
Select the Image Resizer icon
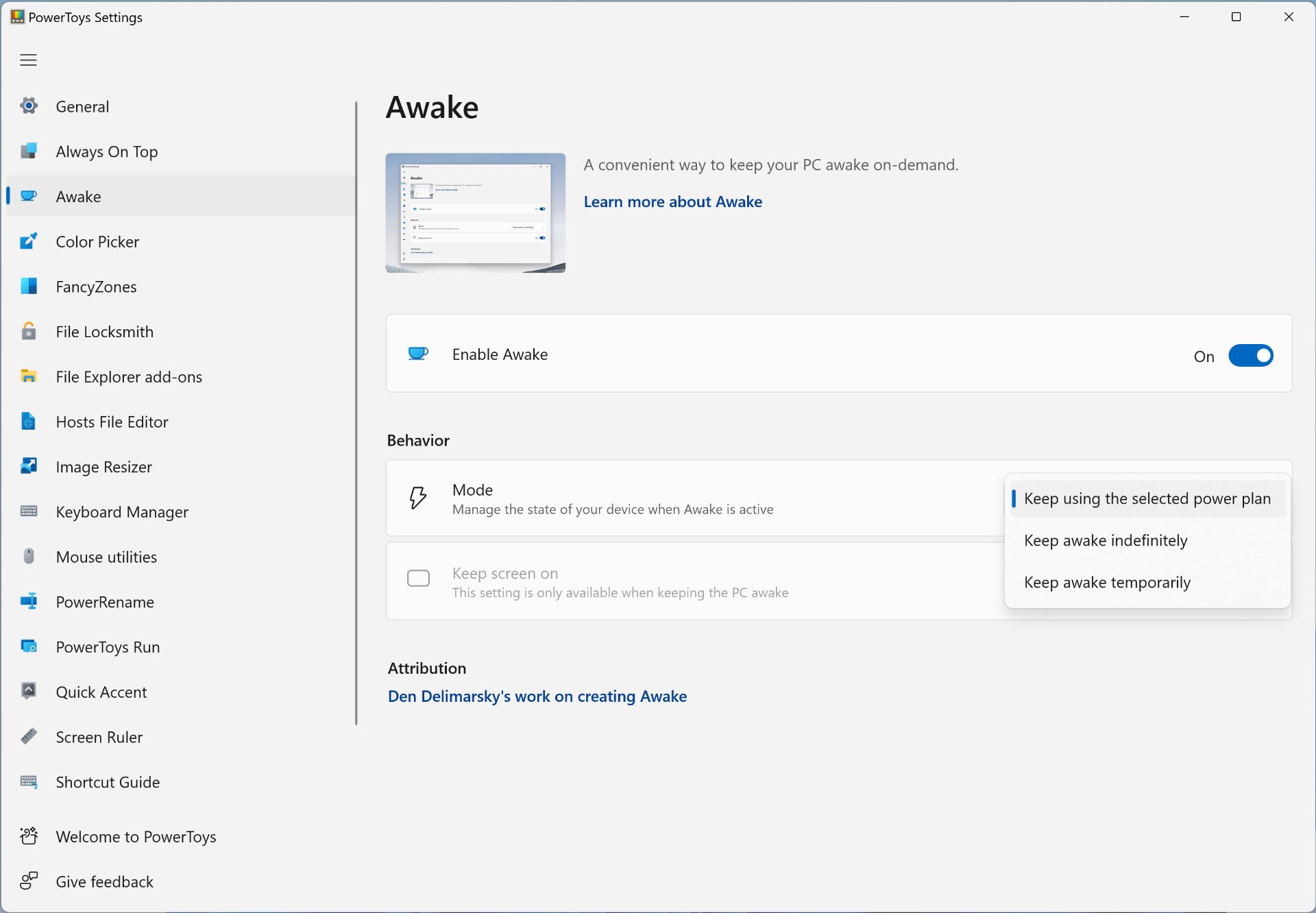click(x=29, y=466)
